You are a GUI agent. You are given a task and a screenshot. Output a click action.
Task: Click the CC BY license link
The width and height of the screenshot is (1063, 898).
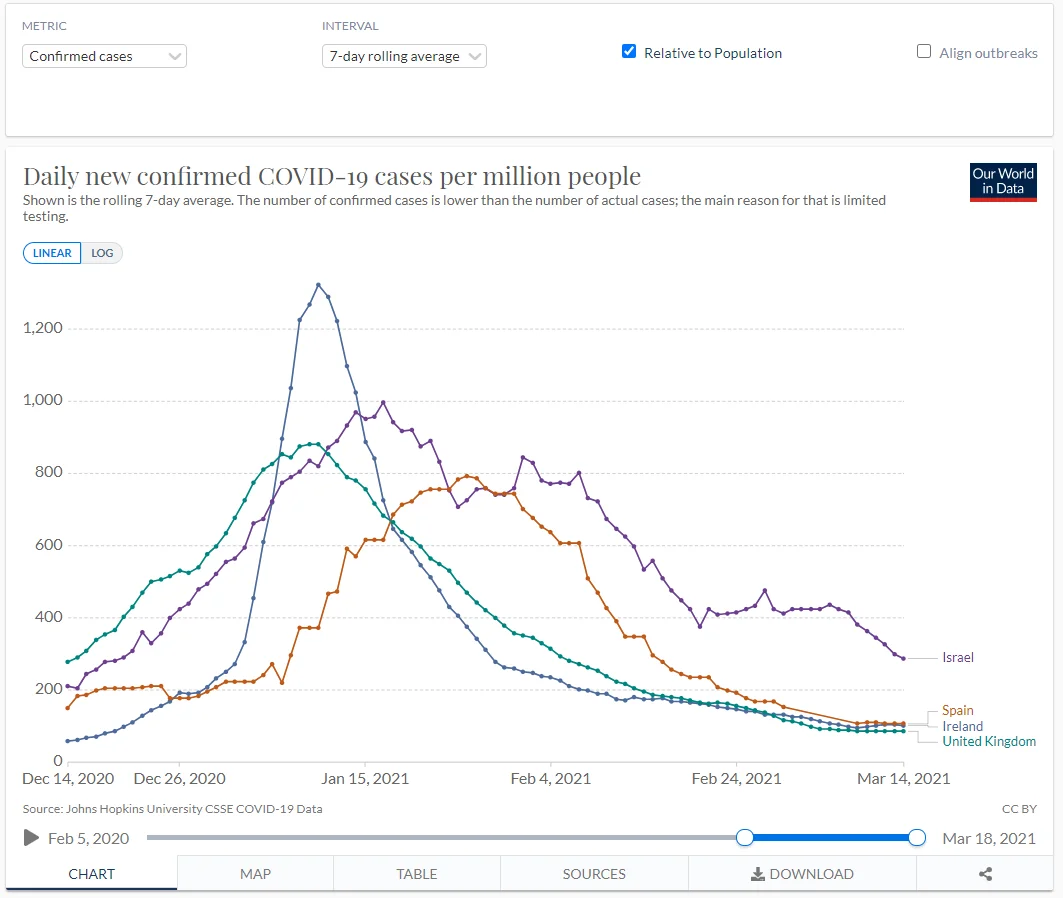pos(1019,808)
